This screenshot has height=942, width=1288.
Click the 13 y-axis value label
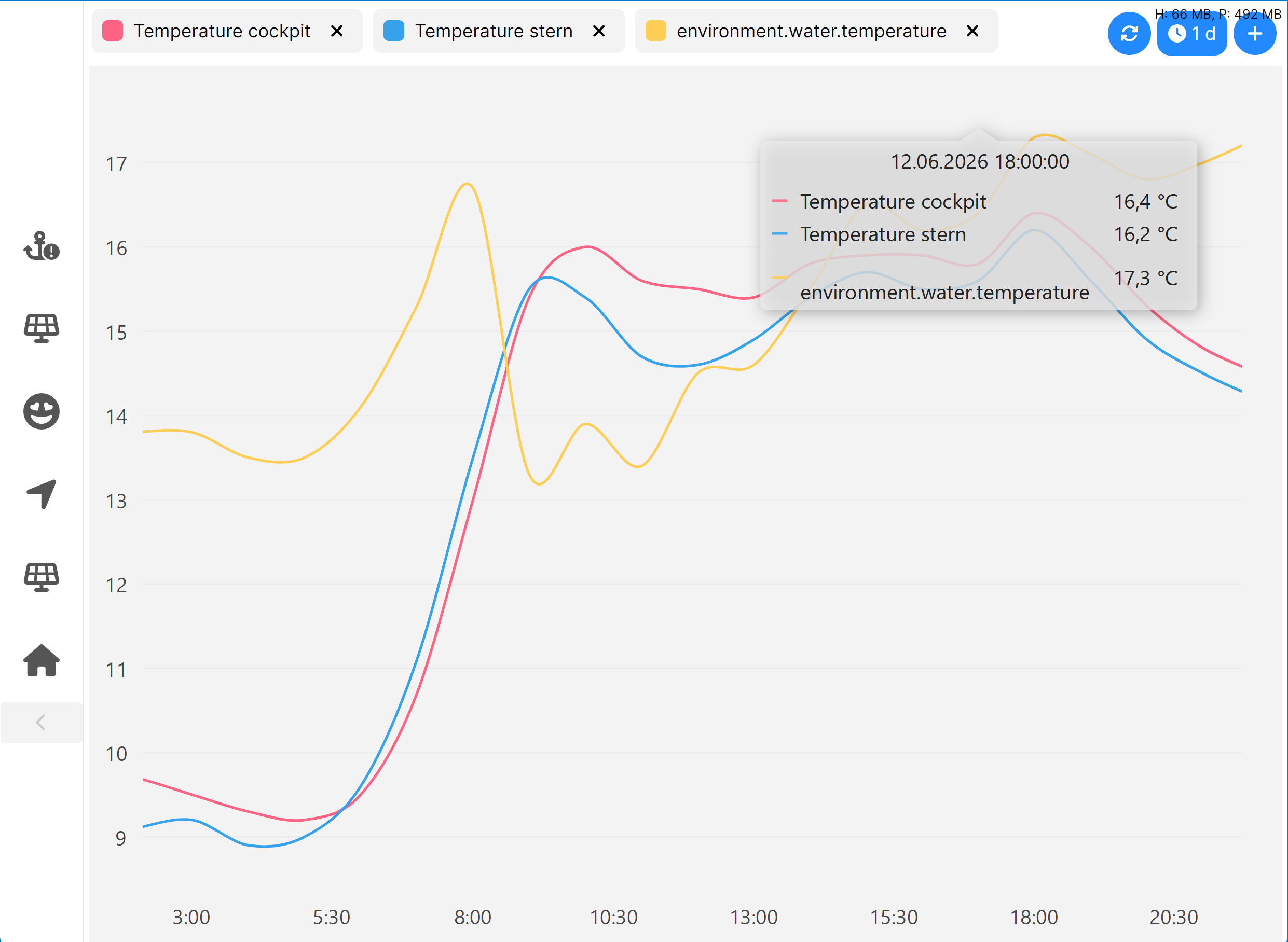pos(116,501)
